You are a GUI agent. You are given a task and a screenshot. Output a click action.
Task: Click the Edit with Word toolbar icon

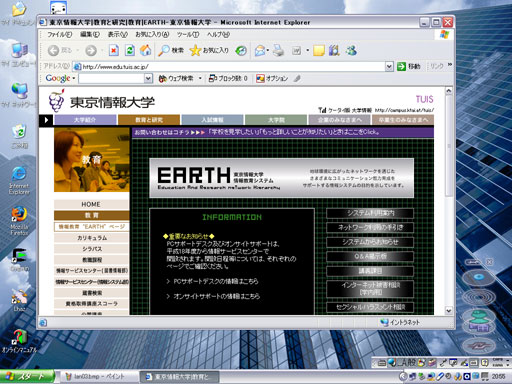coord(296,50)
